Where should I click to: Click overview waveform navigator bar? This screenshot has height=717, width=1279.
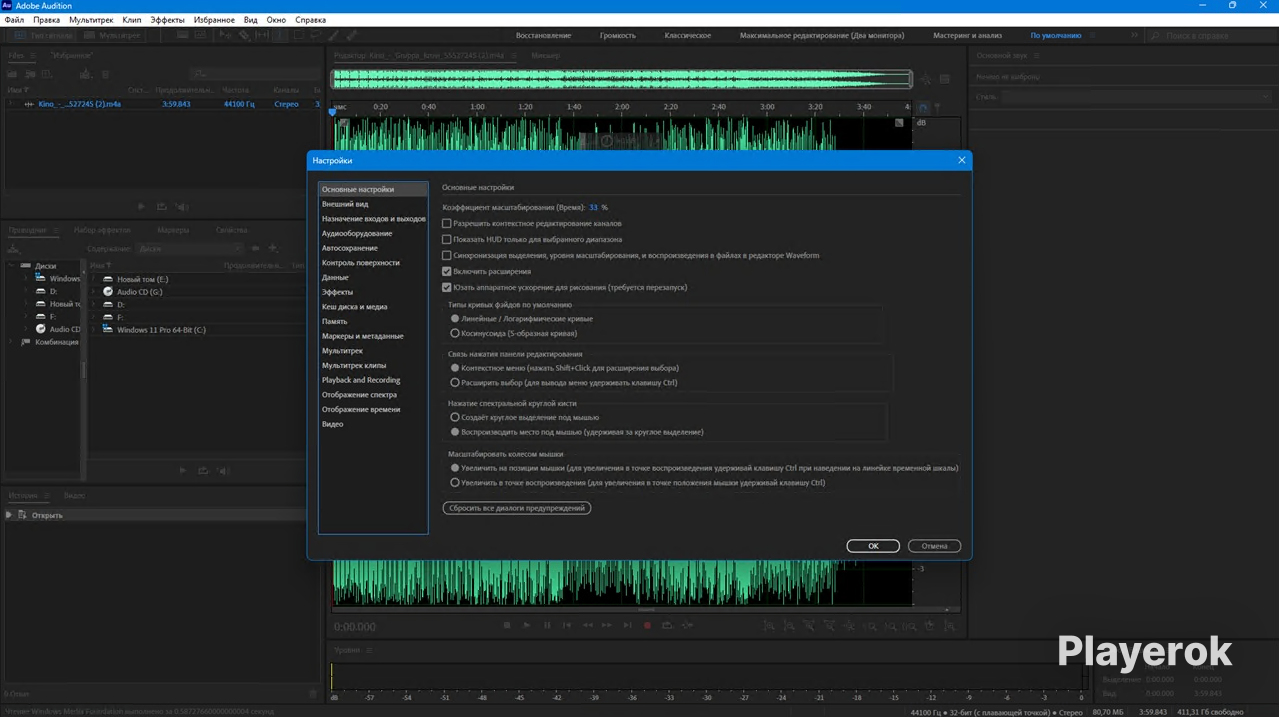[621, 79]
